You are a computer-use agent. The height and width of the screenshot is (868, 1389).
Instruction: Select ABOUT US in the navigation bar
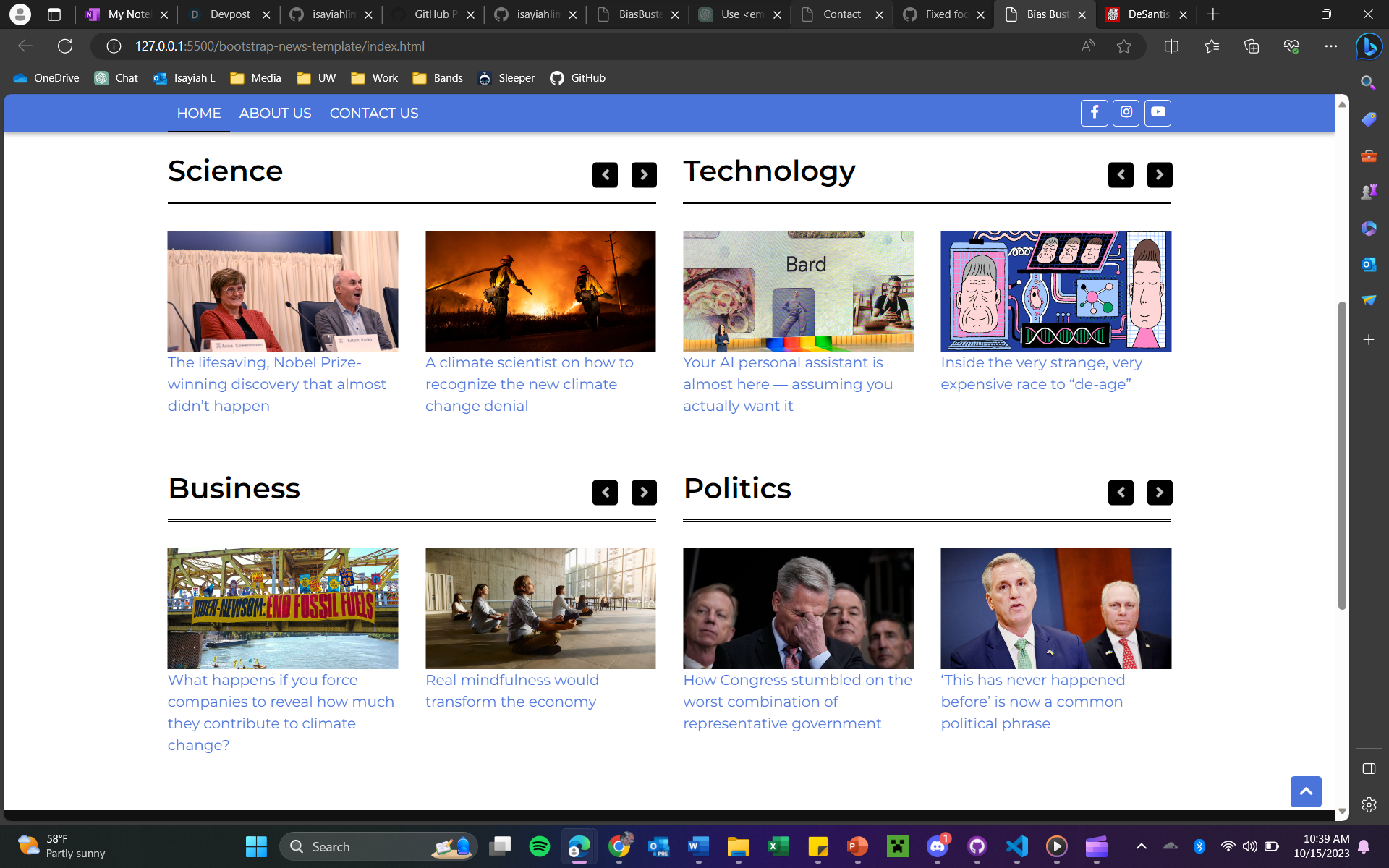pos(275,113)
